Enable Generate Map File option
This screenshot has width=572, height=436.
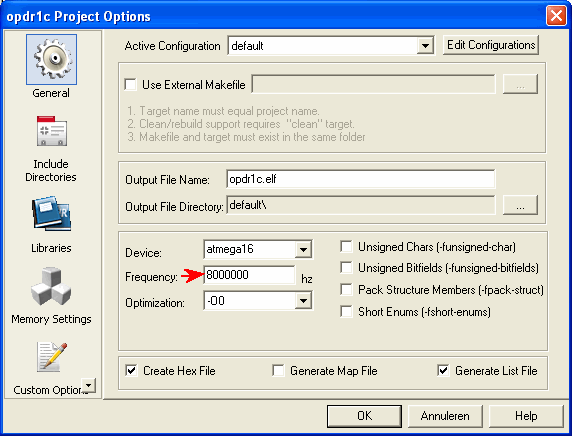point(279,371)
